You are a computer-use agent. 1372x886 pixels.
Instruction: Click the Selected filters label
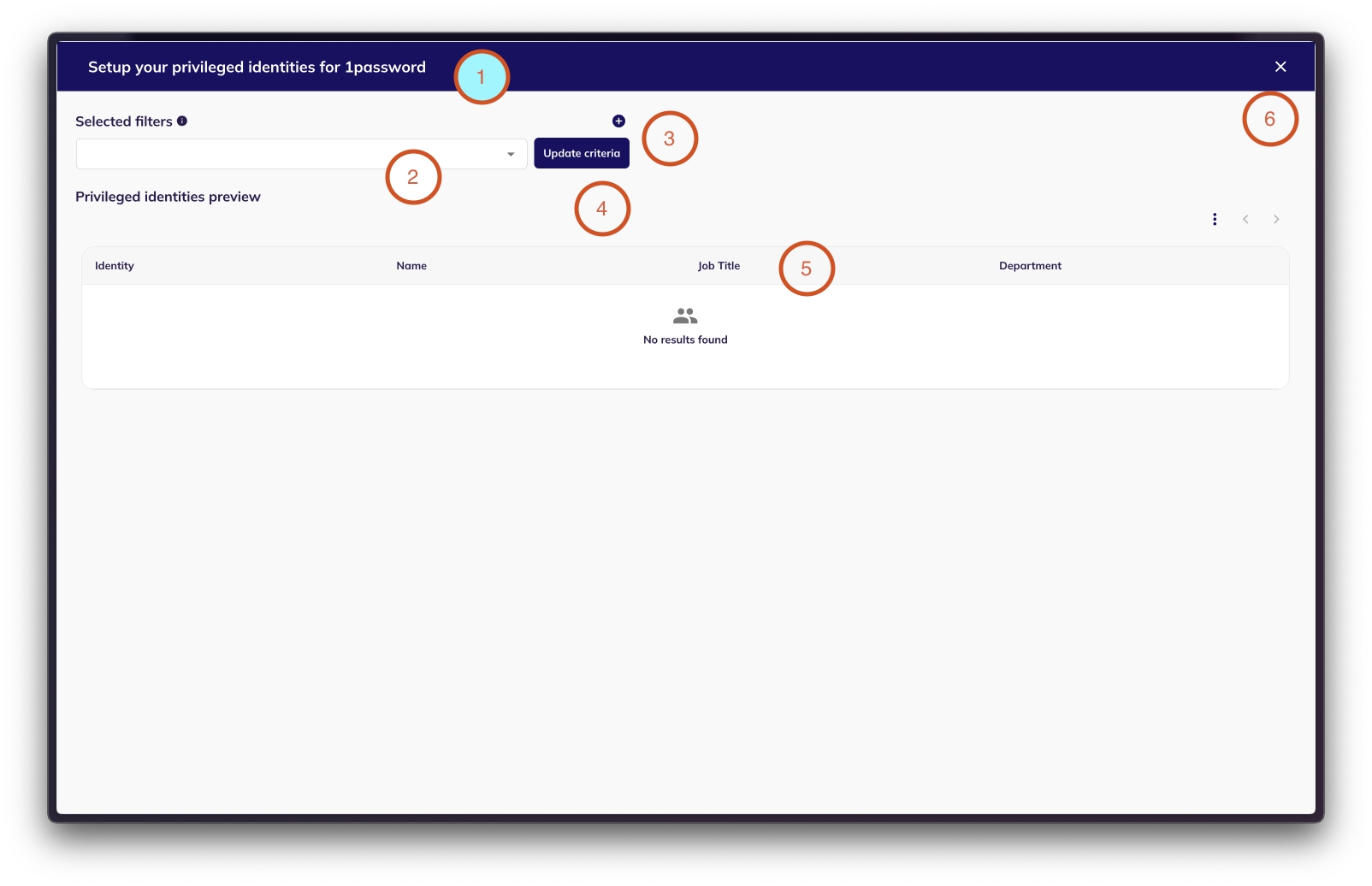pos(124,121)
